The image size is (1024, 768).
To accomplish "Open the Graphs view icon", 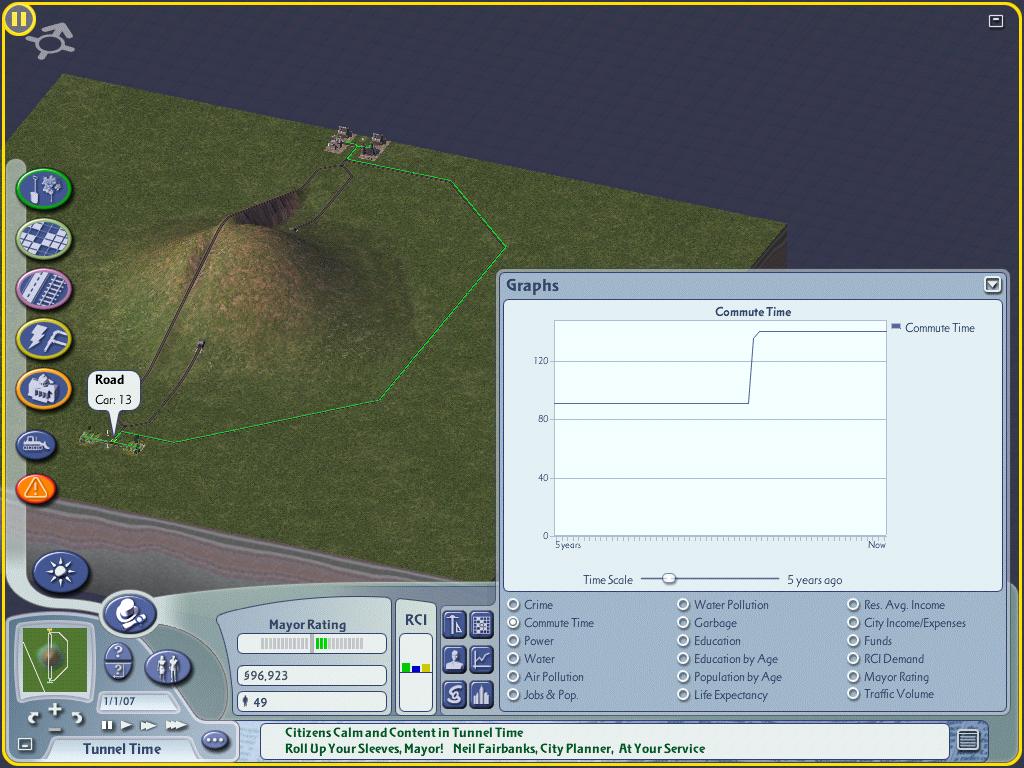I will 482,660.
